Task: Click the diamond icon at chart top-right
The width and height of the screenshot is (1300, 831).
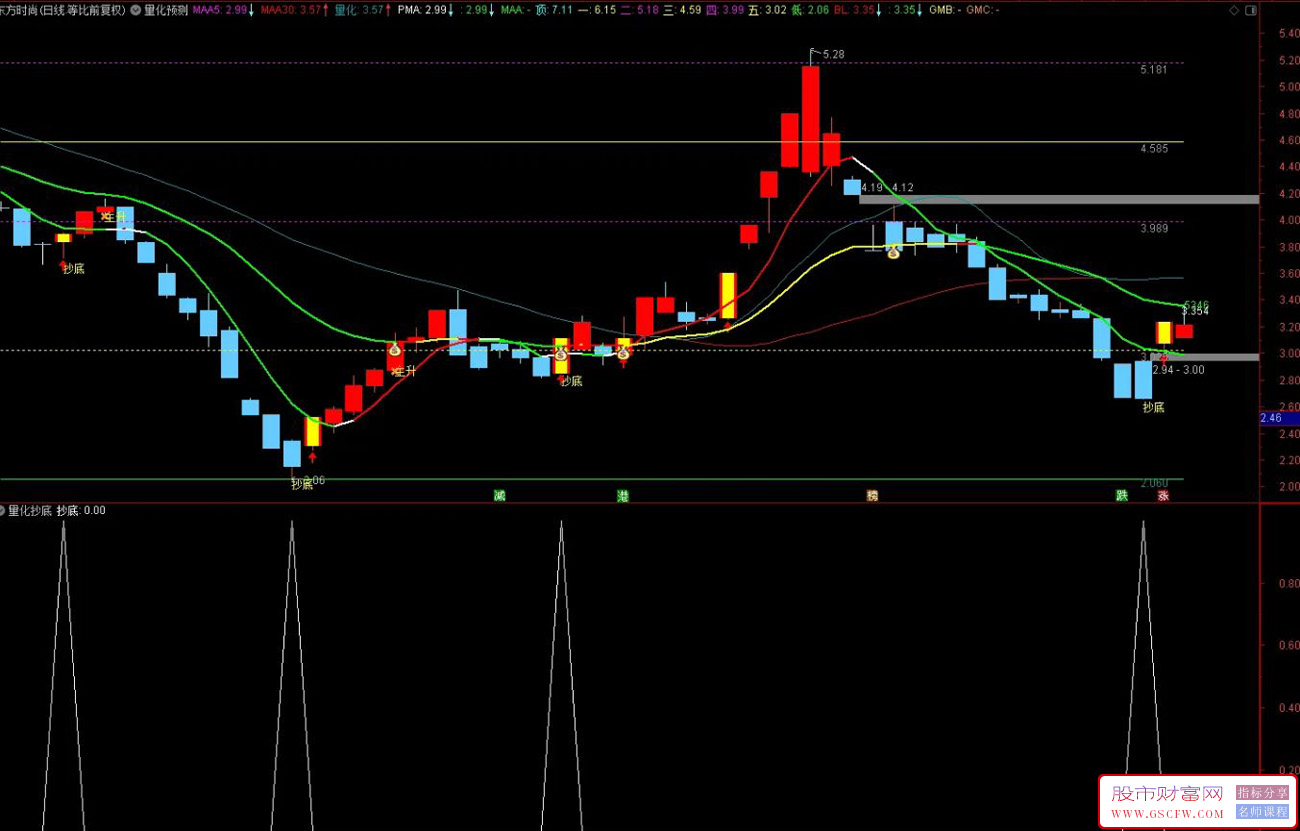Action: point(1234,10)
